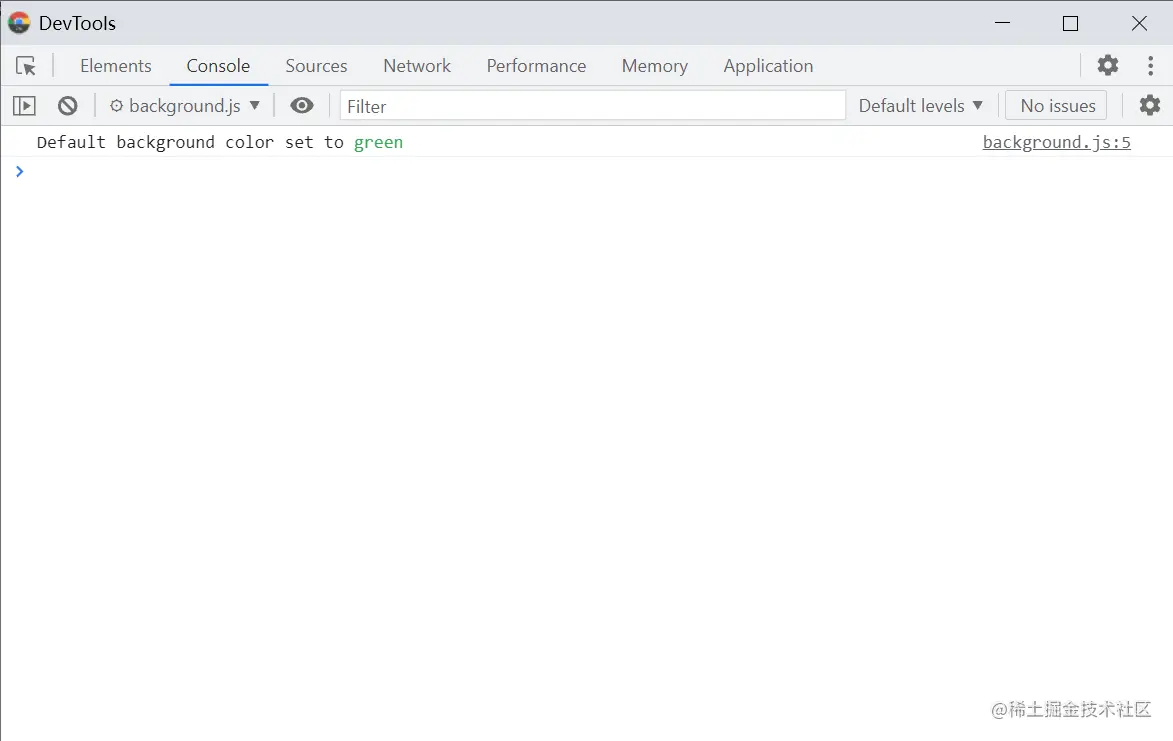Open the Default levels dropdown
Viewport: 1173px width, 741px height.
point(919,105)
